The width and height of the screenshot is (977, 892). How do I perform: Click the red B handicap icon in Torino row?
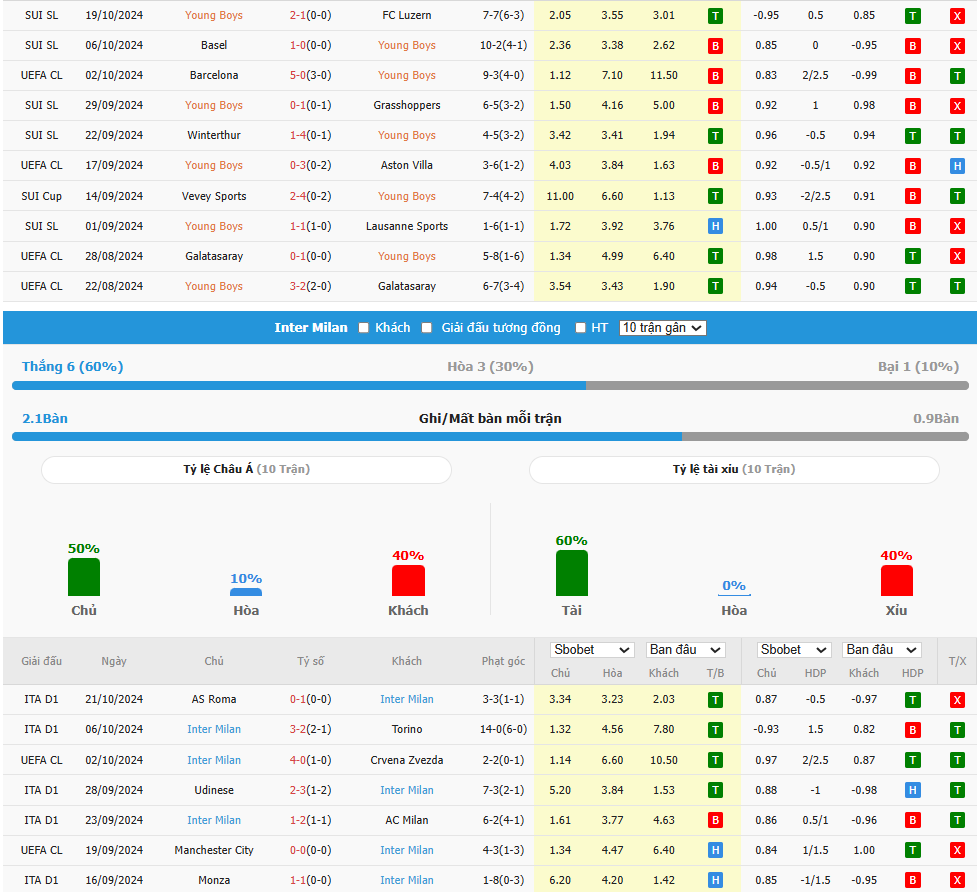pos(912,730)
